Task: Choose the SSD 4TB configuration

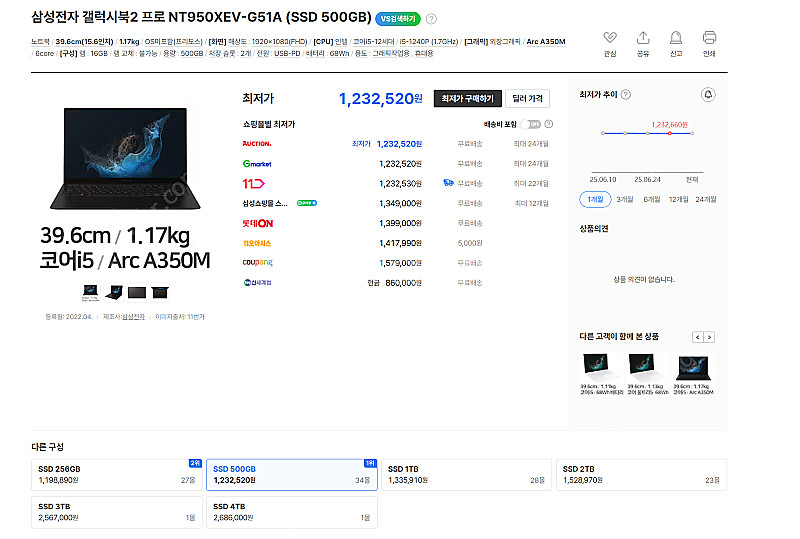Action: [x=292, y=512]
